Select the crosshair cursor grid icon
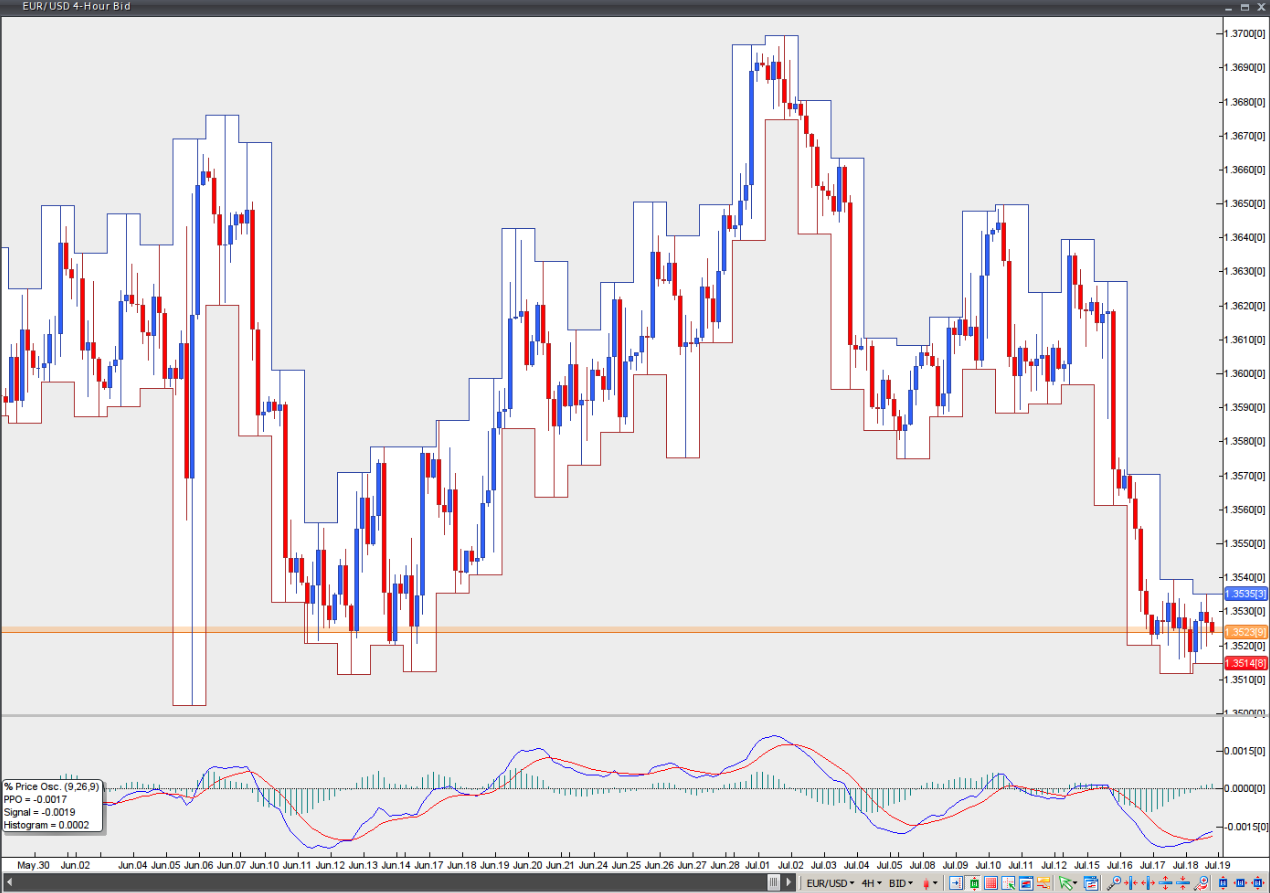 (1008, 883)
